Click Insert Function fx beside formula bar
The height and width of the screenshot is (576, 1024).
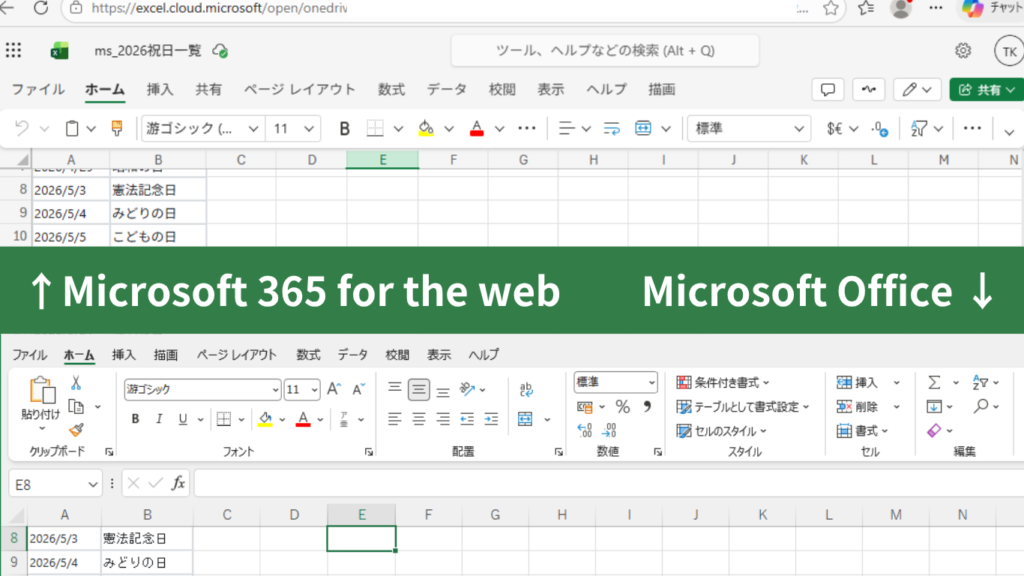click(x=178, y=483)
